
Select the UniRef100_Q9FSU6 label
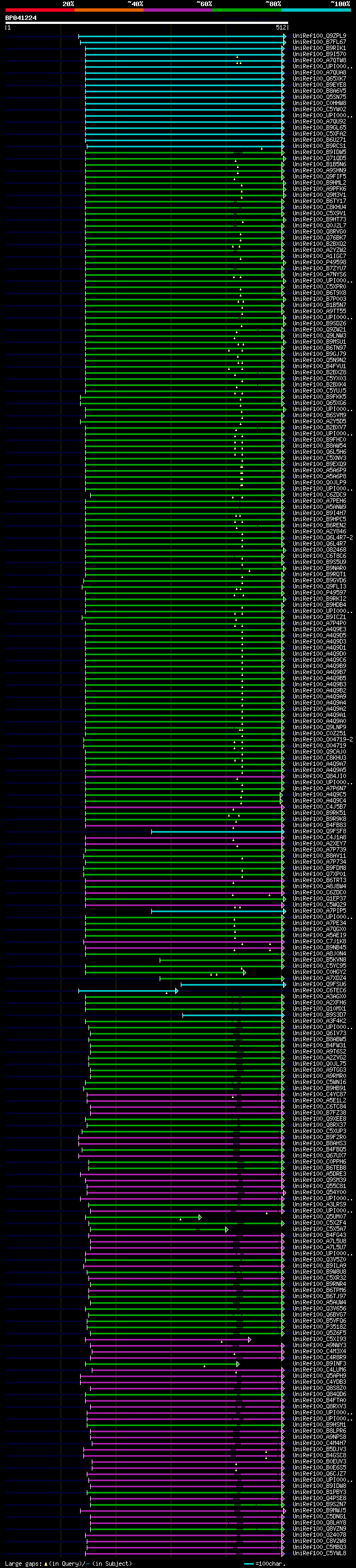coord(319,985)
